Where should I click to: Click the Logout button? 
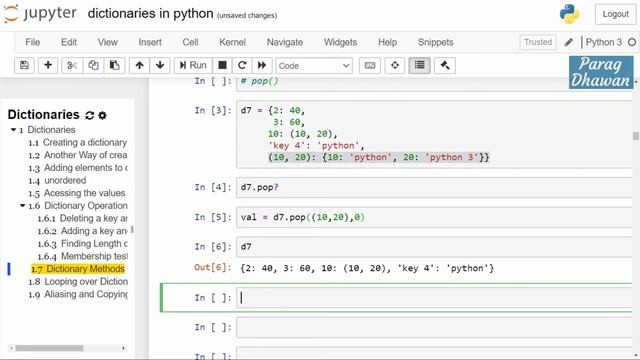tap(616, 14)
